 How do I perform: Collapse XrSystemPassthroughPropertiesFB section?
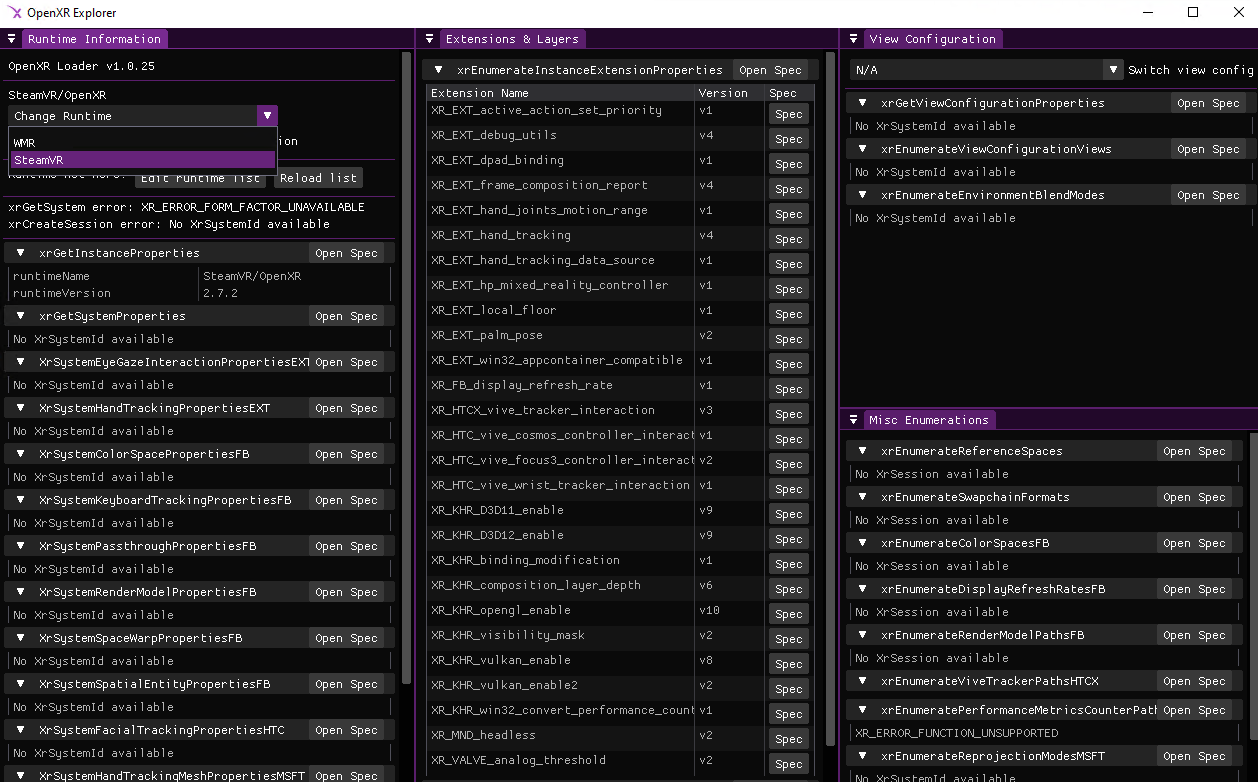click(20, 546)
